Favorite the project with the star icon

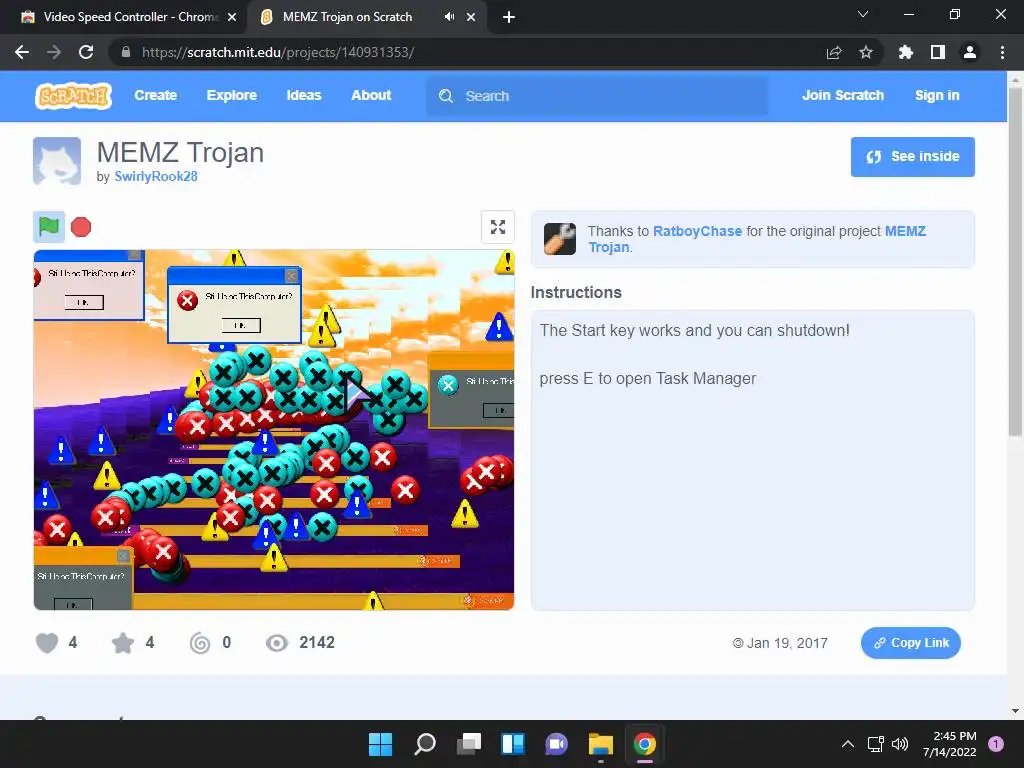(x=123, y=643)
